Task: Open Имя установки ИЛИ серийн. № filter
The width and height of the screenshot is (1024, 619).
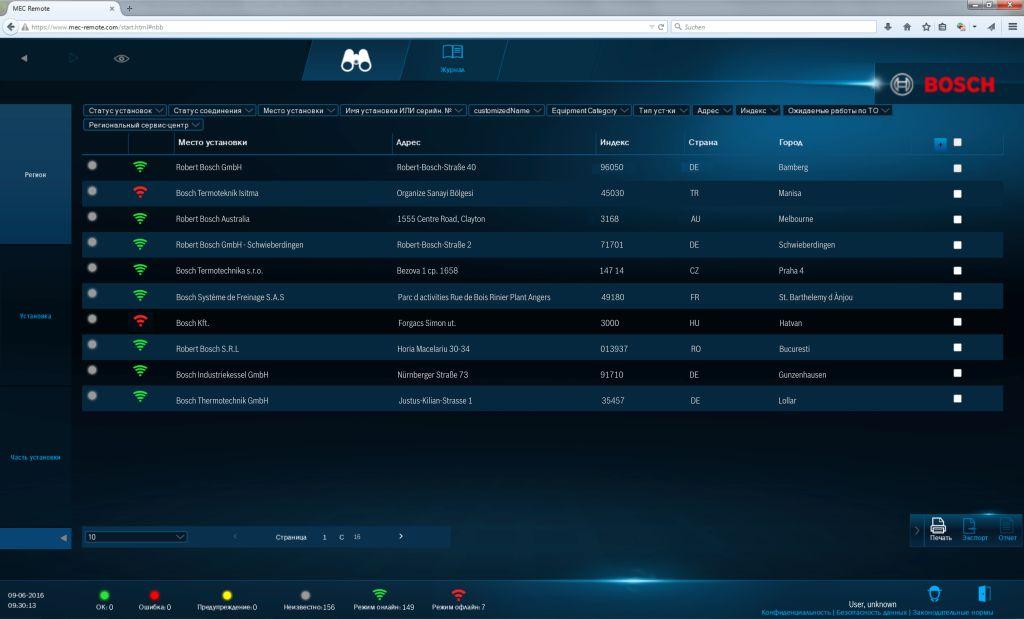Action: pyautogui.click(x=403, y=110)
